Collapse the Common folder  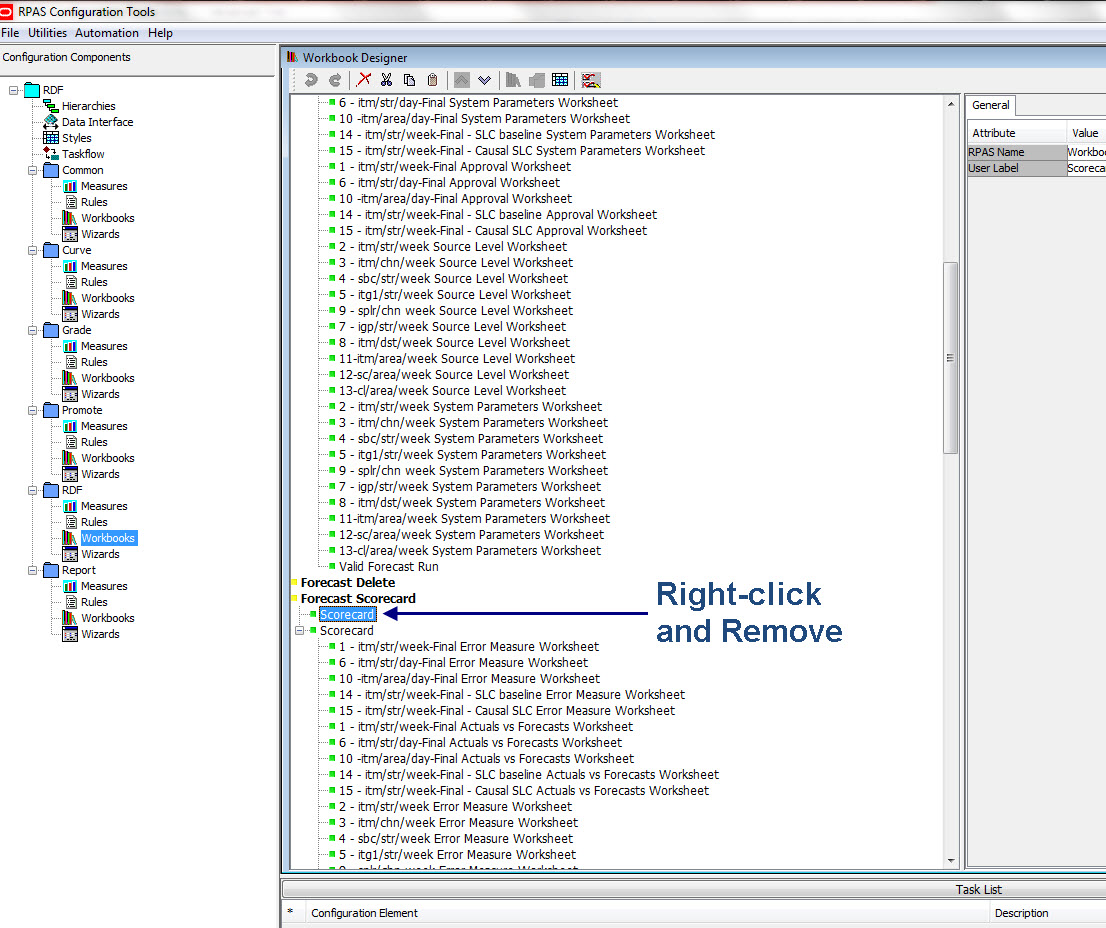(32, 170)
